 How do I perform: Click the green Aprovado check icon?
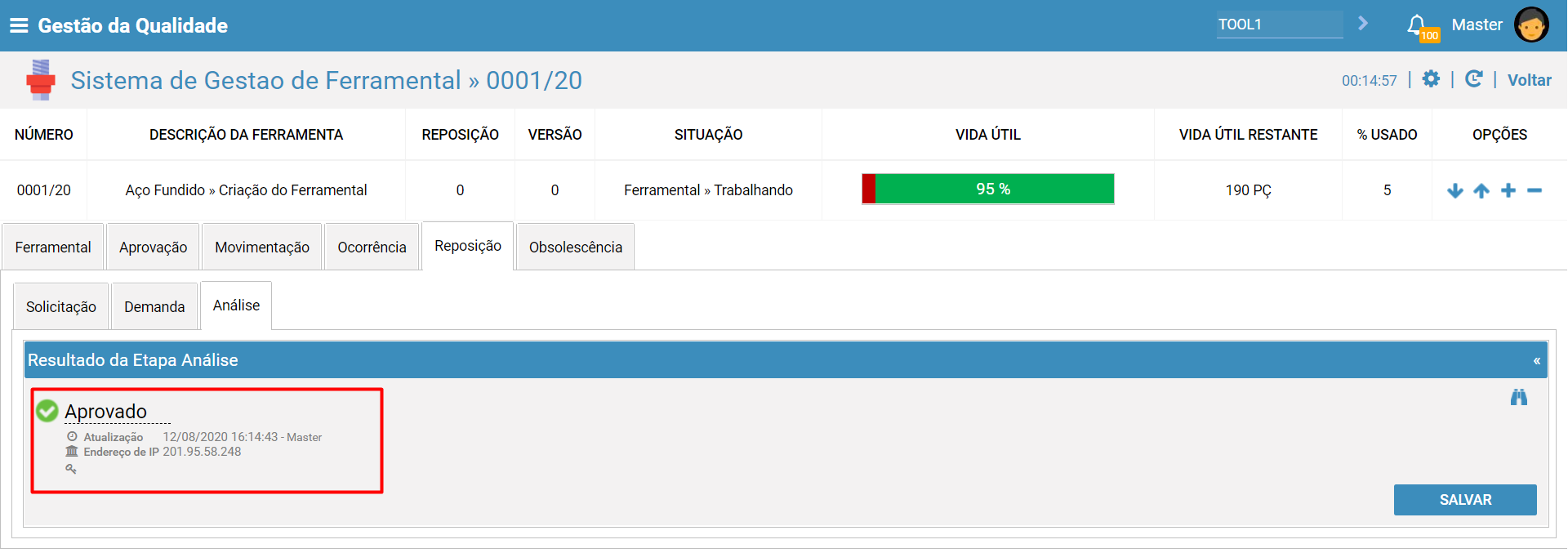click(47, 411)
